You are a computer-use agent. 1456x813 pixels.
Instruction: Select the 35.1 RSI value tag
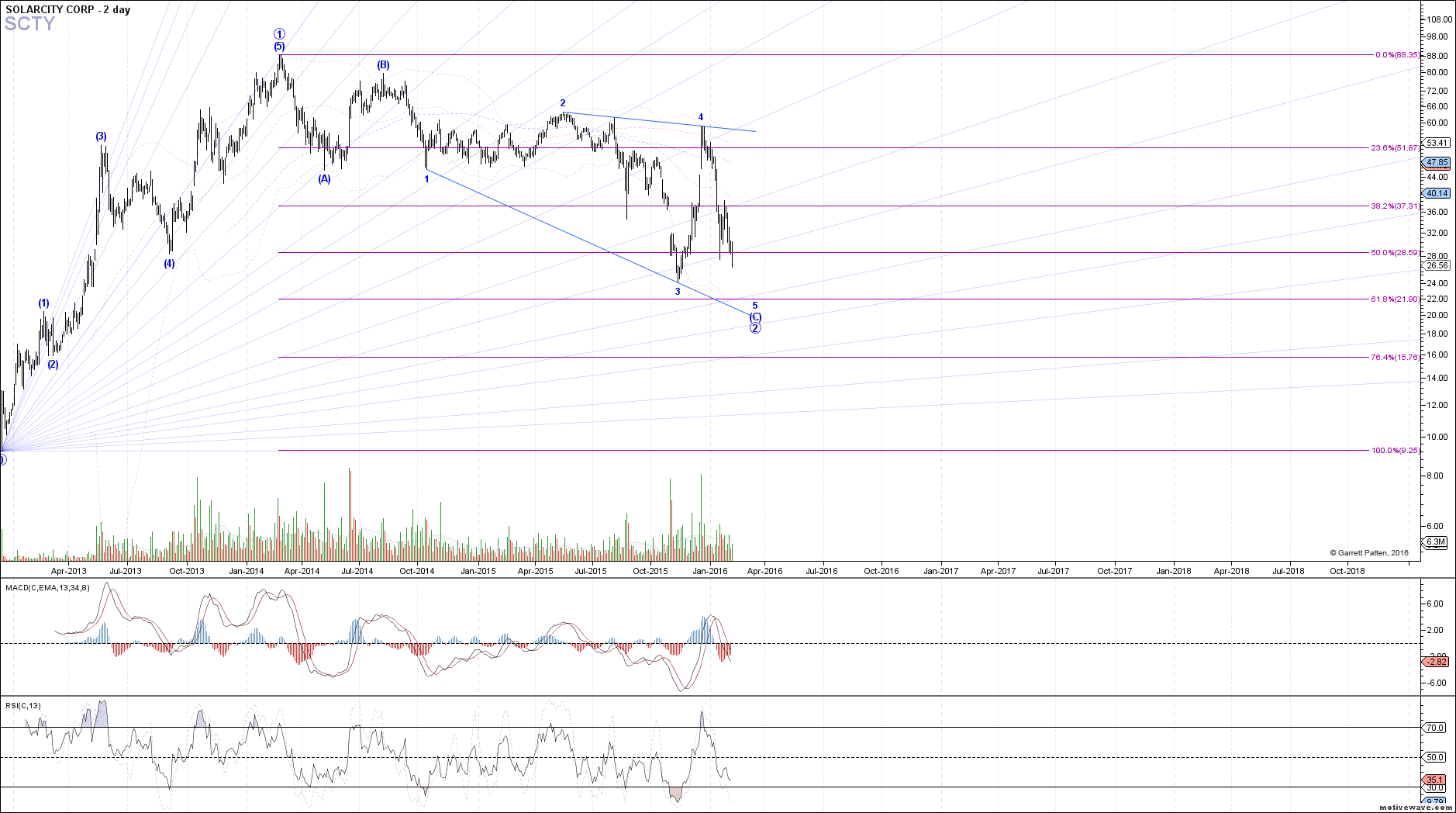[x=1435, y=780]
